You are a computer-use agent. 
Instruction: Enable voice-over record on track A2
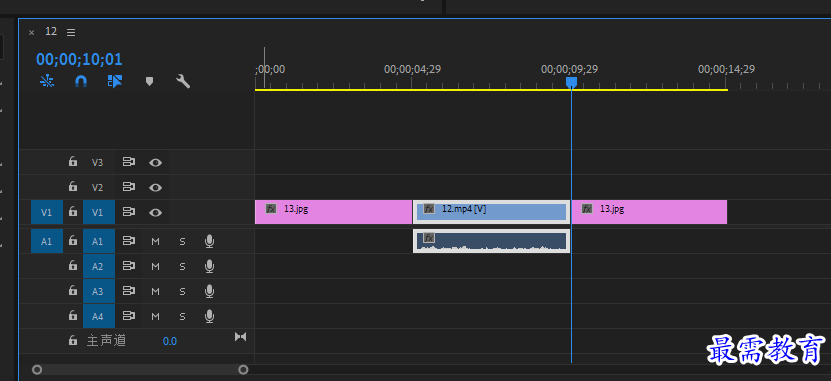209,267
